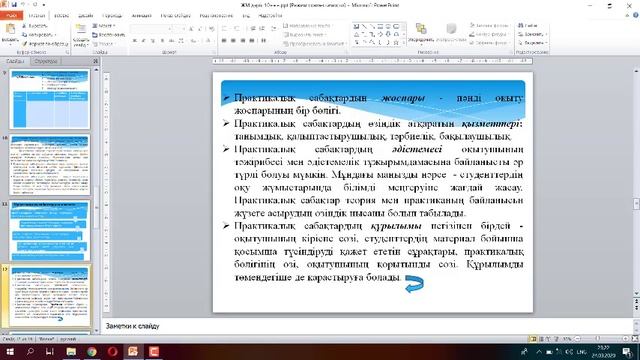640x360 pixels.
Task: Collapse the ribbon with the caret icon
Action: tap(627, 15)
